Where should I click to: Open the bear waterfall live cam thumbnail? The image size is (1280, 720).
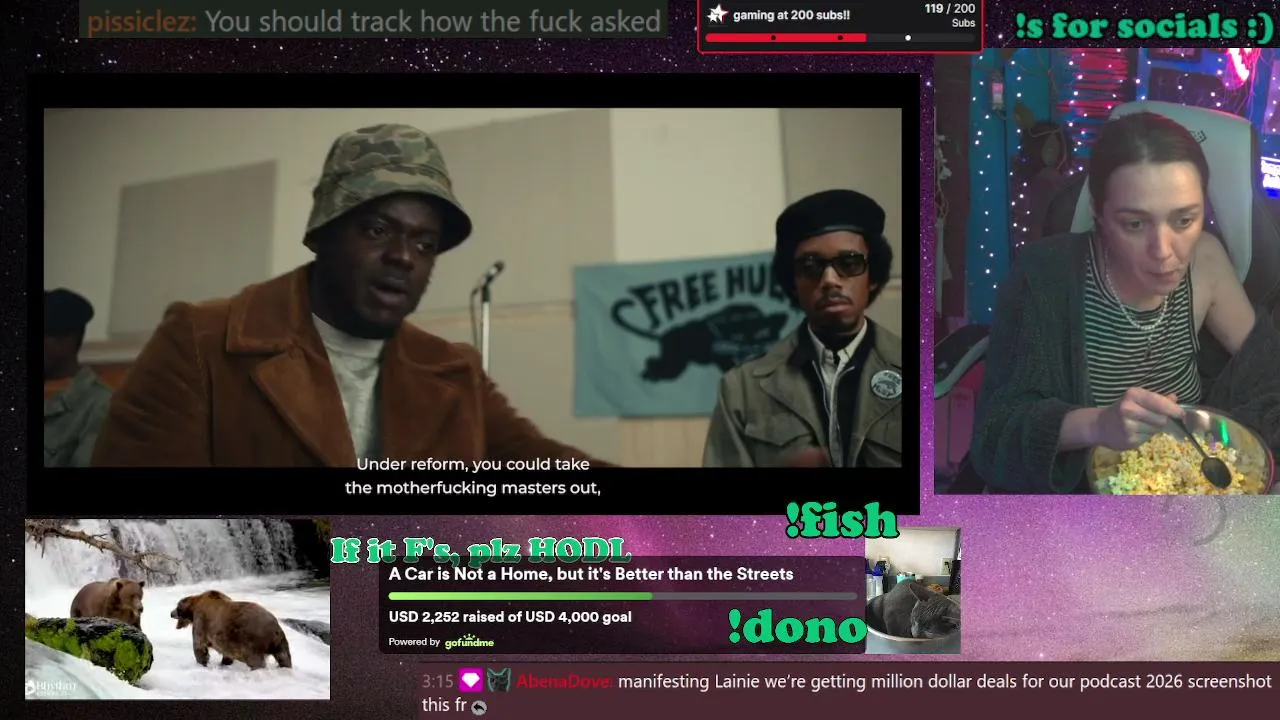click(x=177, y=608)
